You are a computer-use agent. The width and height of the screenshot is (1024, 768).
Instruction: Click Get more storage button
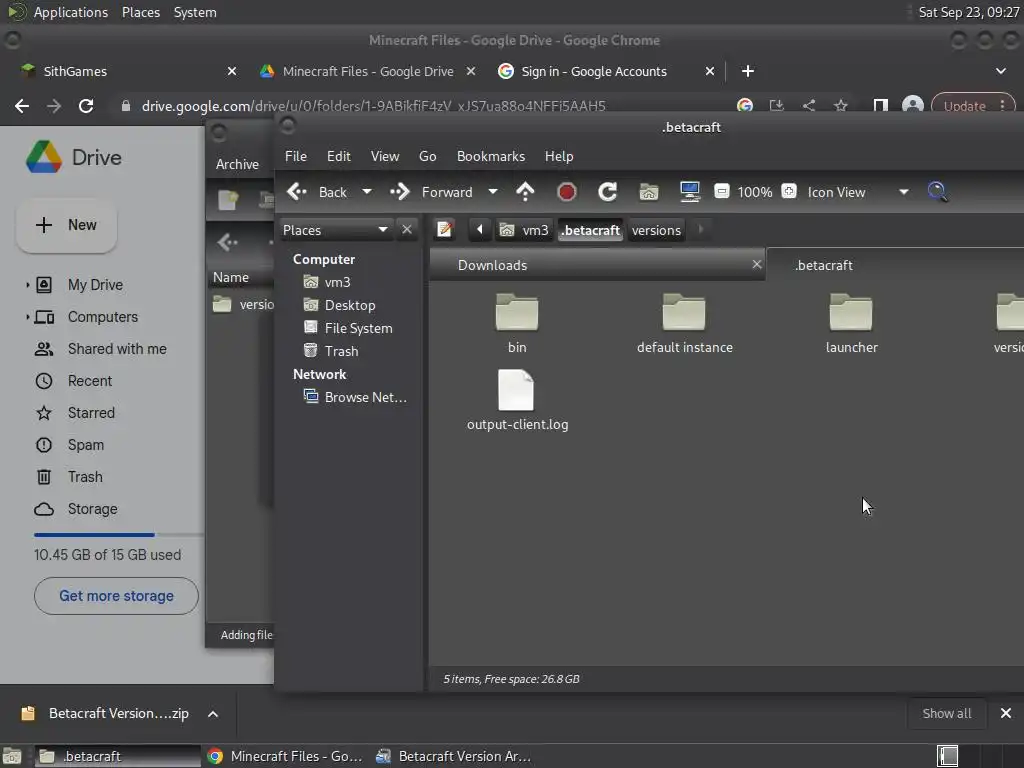[x=116, y=596]
